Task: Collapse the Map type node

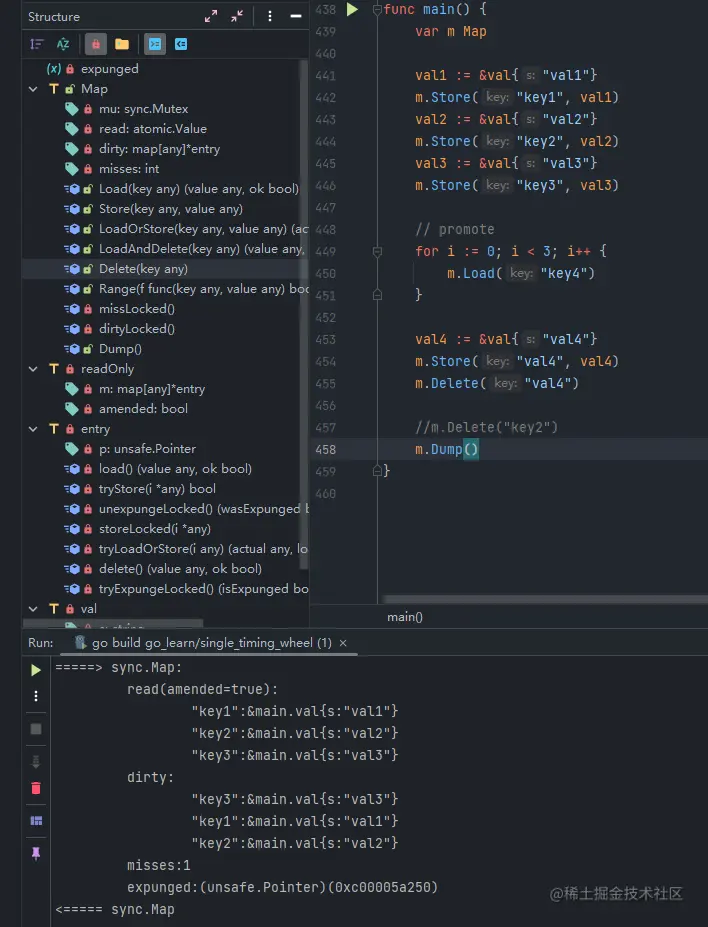Action: click(x=33, y=89)
